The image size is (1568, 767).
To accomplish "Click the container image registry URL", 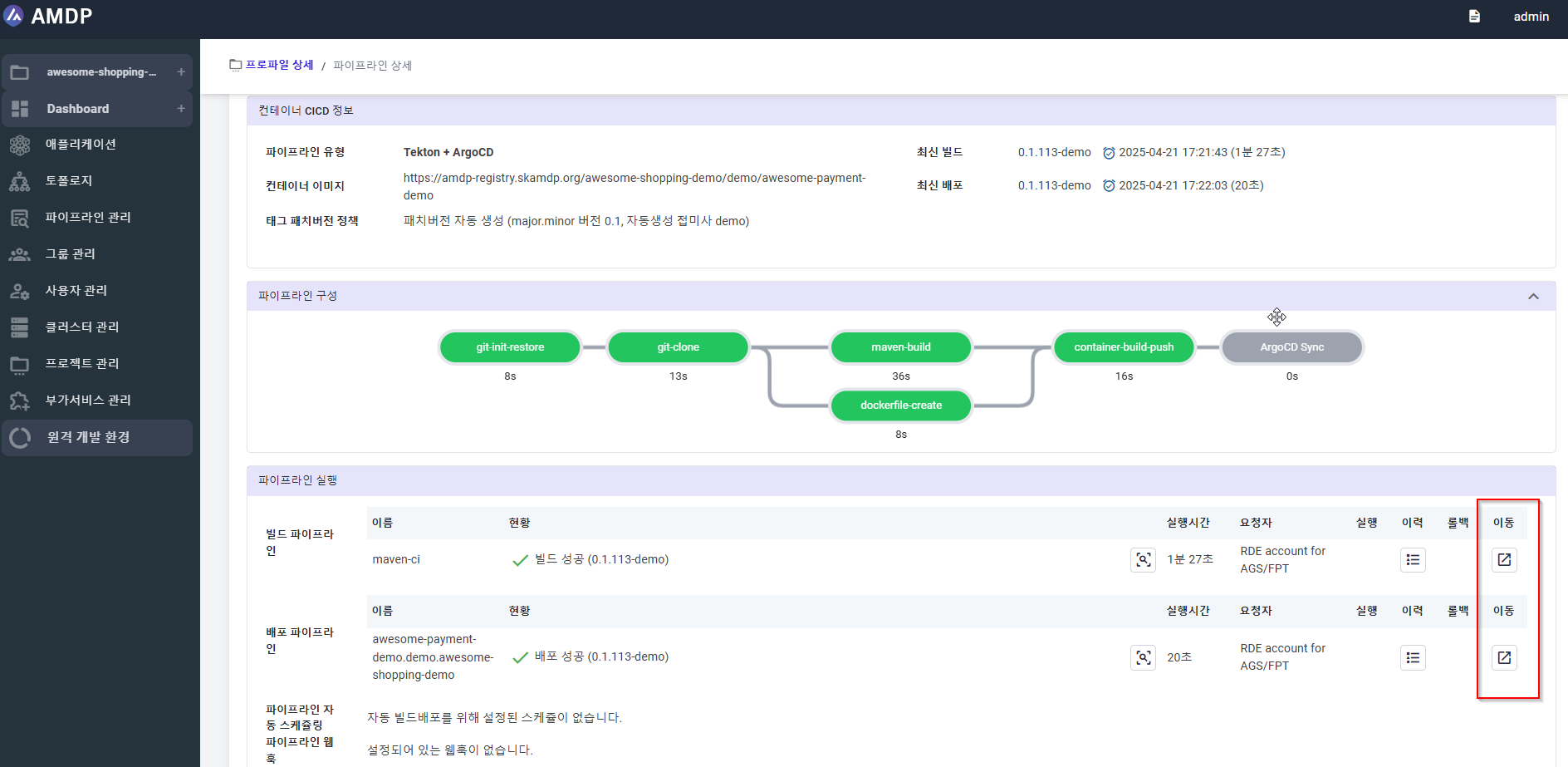I will point(635,187).
